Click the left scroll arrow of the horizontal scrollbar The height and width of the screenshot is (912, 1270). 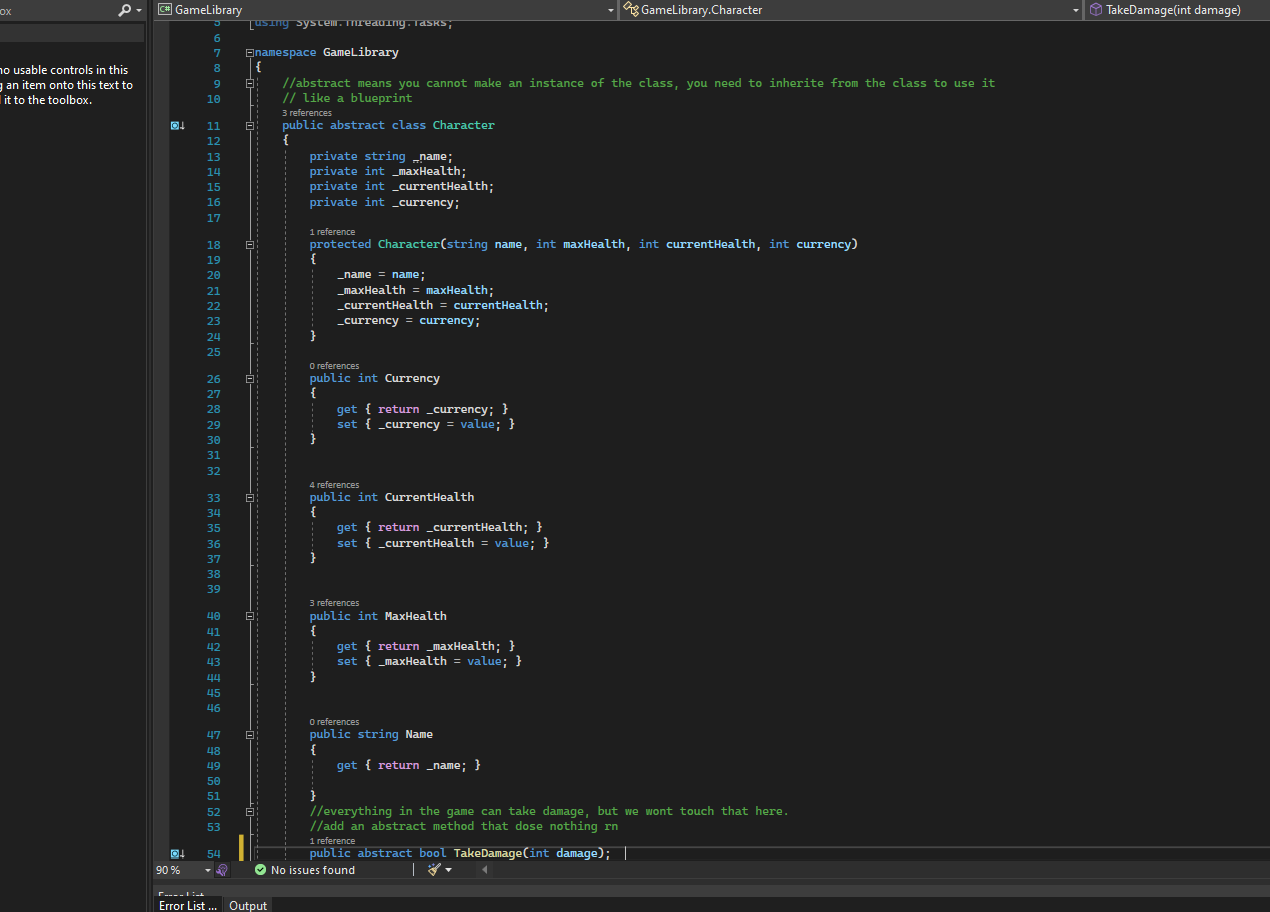pyautogui.click(x=485, y=870)
